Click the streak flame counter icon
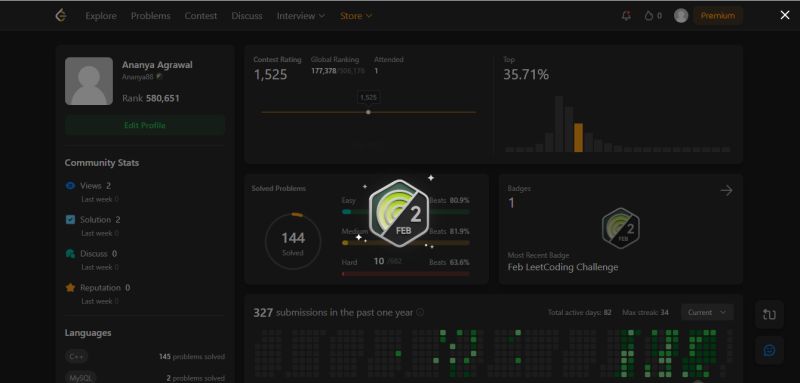The height and width of the screenshot is (383, 800). pos(648,16)
